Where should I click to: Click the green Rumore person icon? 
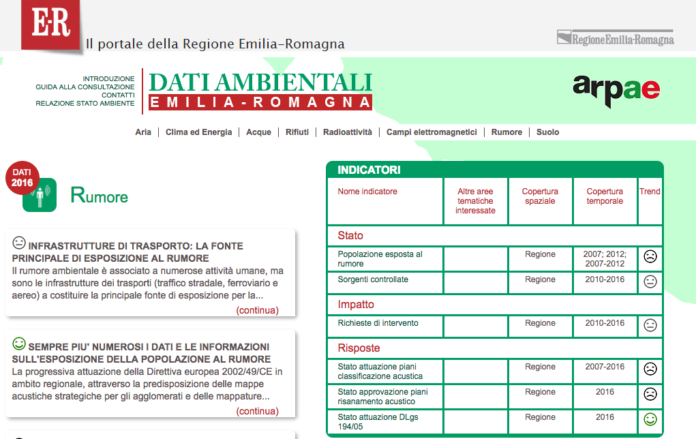(x=40, y=195)
